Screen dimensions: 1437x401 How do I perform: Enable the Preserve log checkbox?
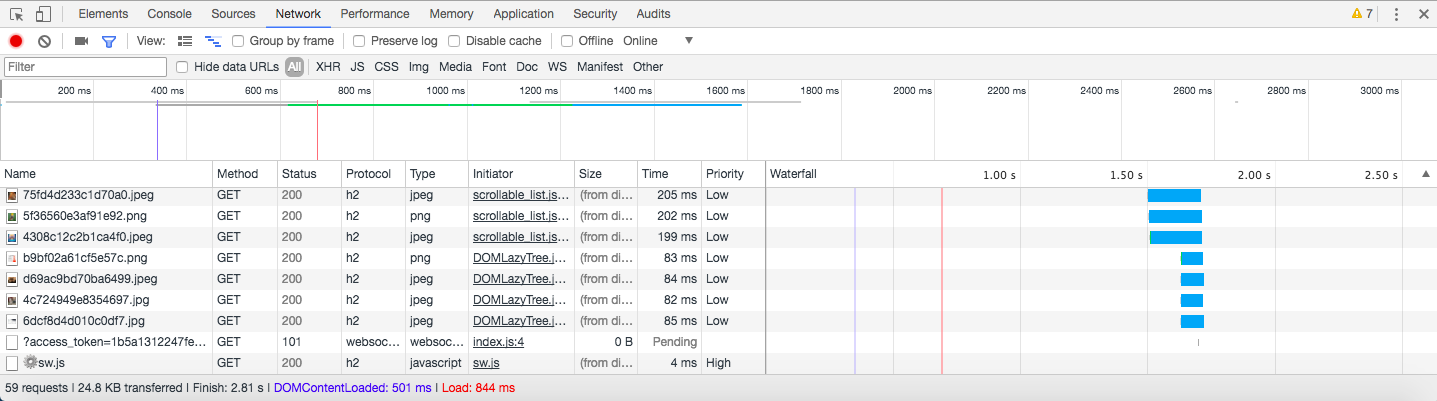click(358, 41)
